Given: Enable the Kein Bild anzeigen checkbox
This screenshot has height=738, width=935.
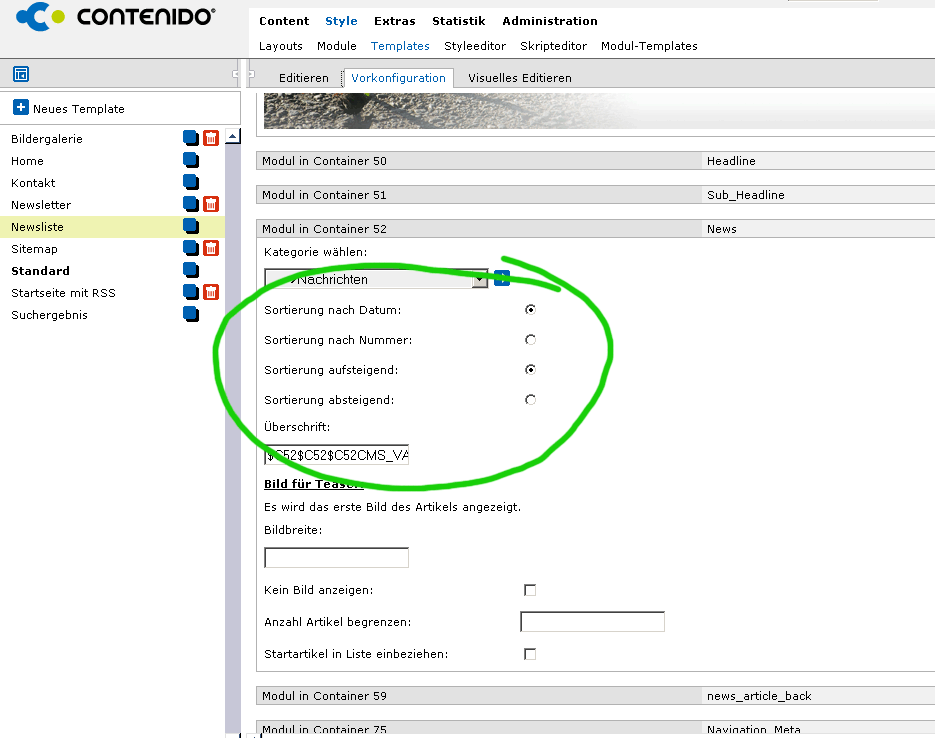Looking at the screenshot, I should click(x=530, y=590).
